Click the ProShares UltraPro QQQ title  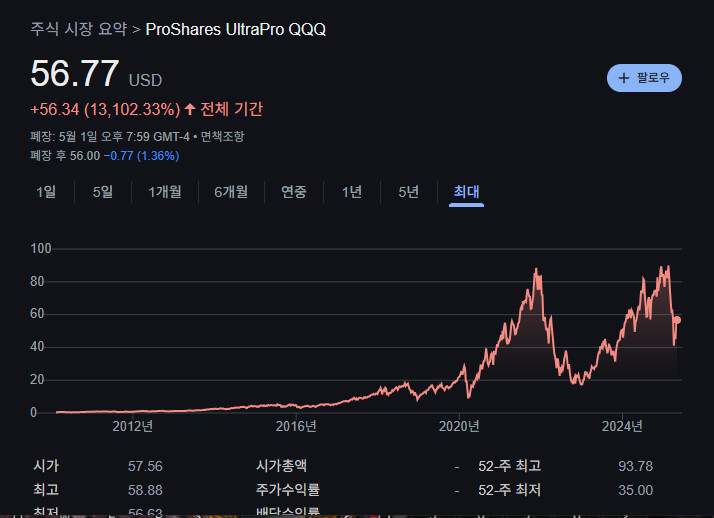(x=236, y=30)
